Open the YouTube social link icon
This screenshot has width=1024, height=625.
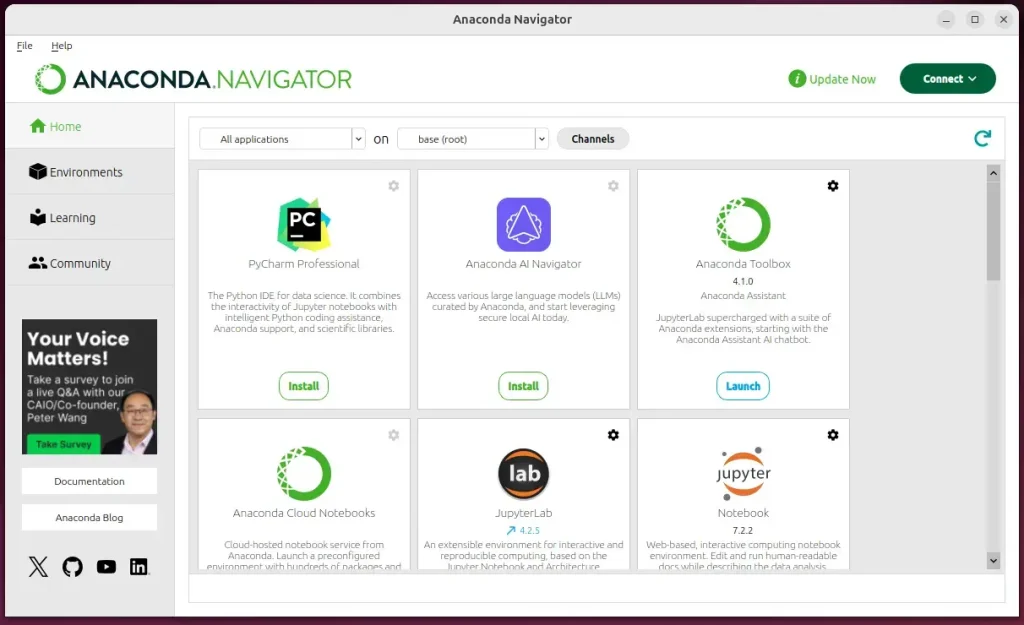[106, 566]
